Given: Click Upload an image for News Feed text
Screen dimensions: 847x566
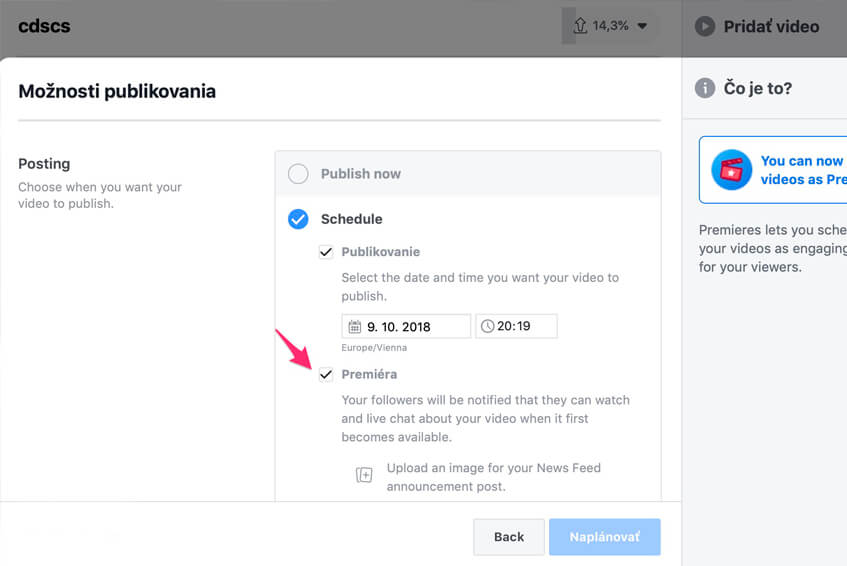Looking at the screenshot, I should (493, 477).
